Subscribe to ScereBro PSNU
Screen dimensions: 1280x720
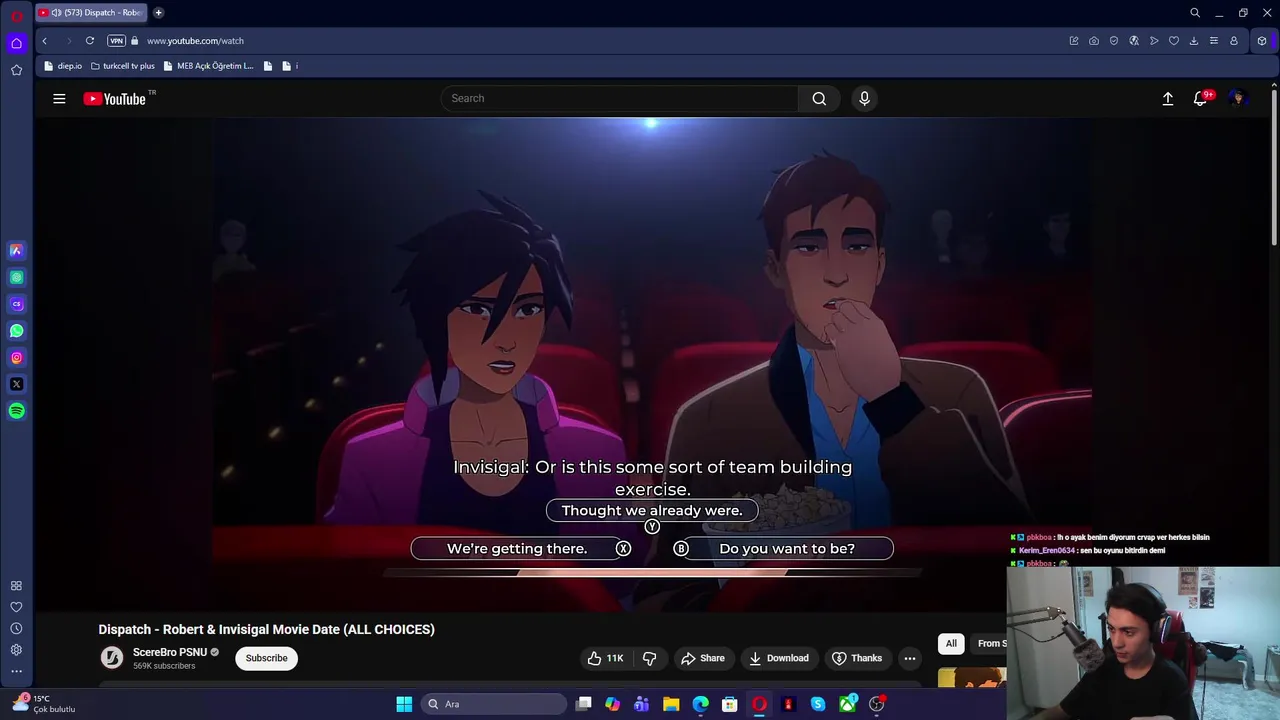[266, 658]
